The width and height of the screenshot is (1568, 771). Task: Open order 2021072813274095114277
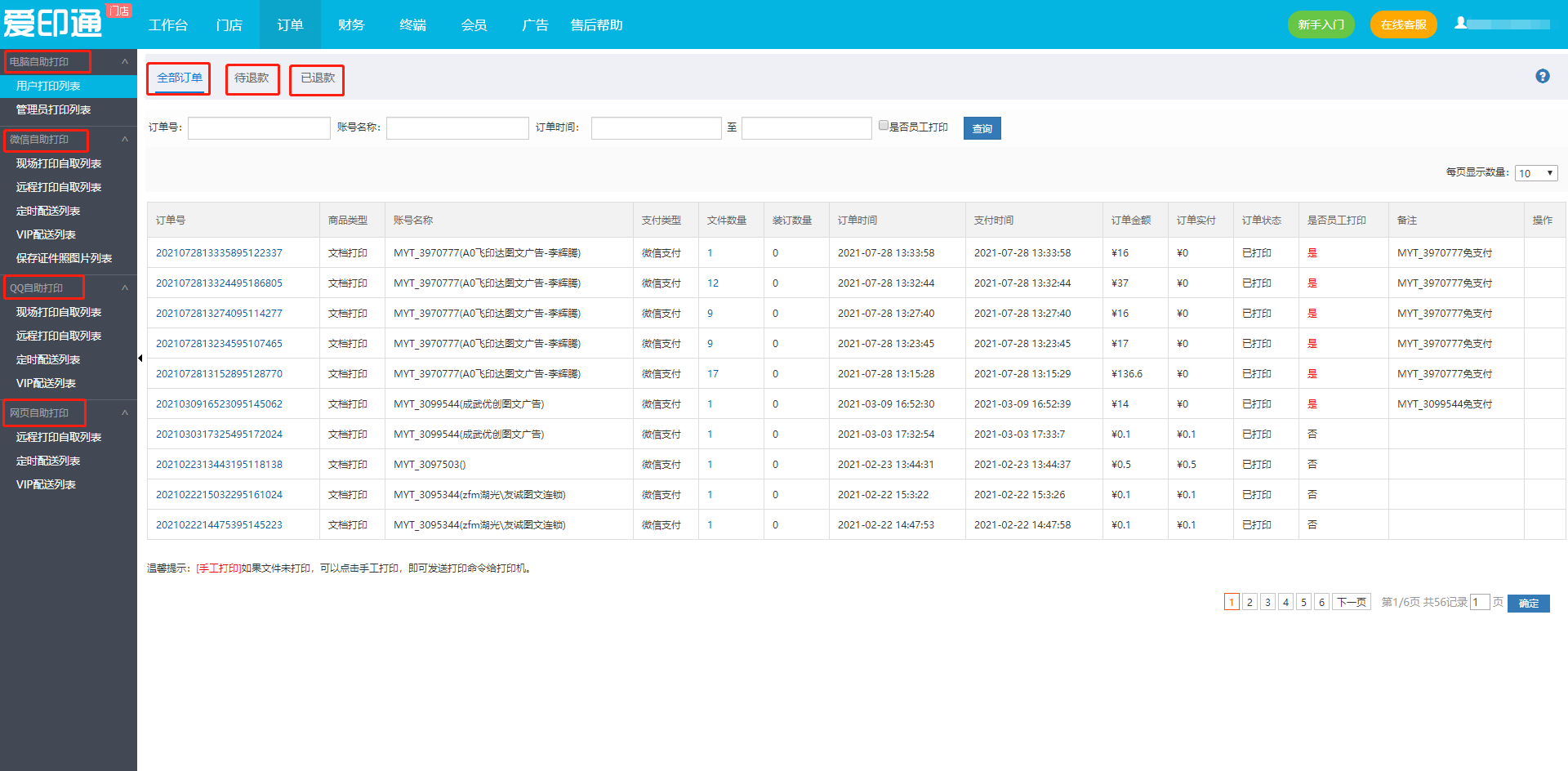coord(219,314)
